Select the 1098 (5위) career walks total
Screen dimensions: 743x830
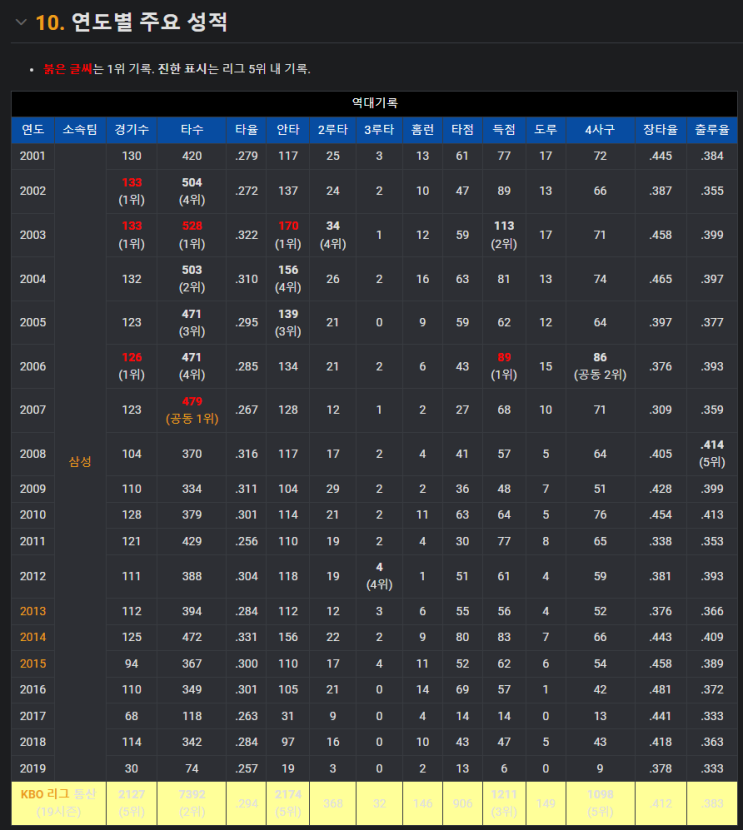click(x=600, y=804)
